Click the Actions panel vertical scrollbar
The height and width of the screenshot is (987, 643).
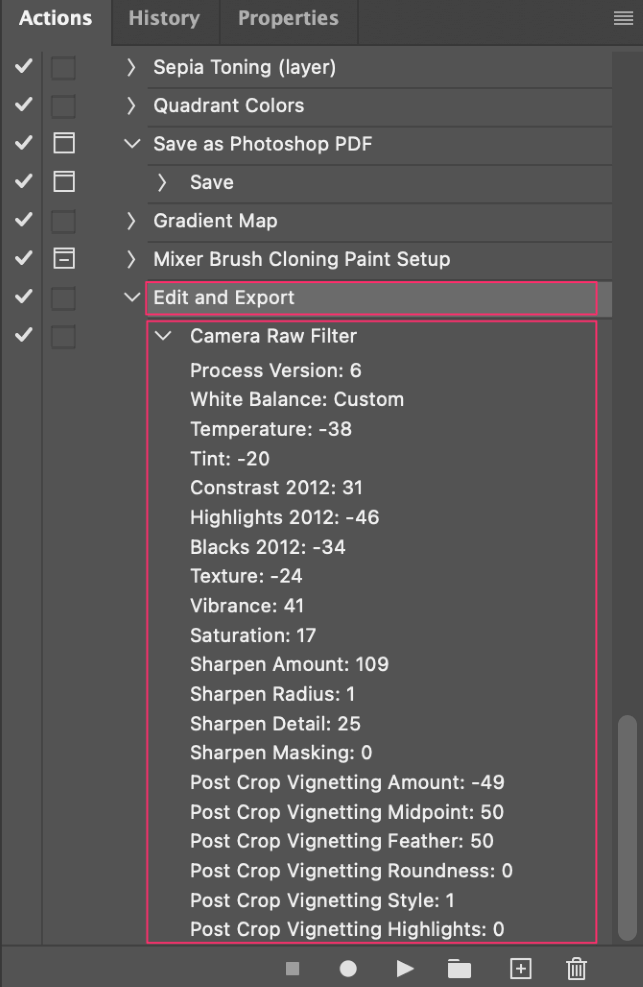click(627, 827)
